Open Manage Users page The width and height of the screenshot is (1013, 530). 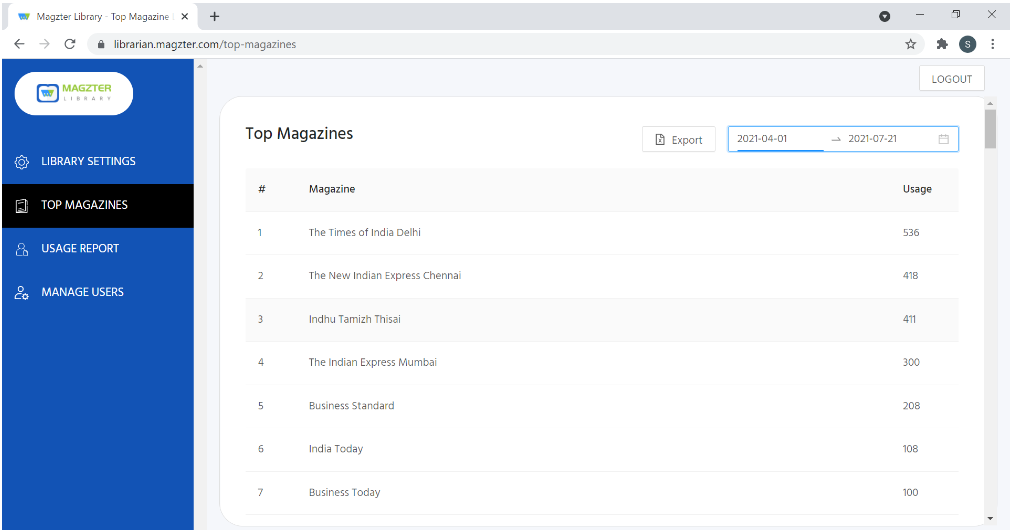(98, 292)
